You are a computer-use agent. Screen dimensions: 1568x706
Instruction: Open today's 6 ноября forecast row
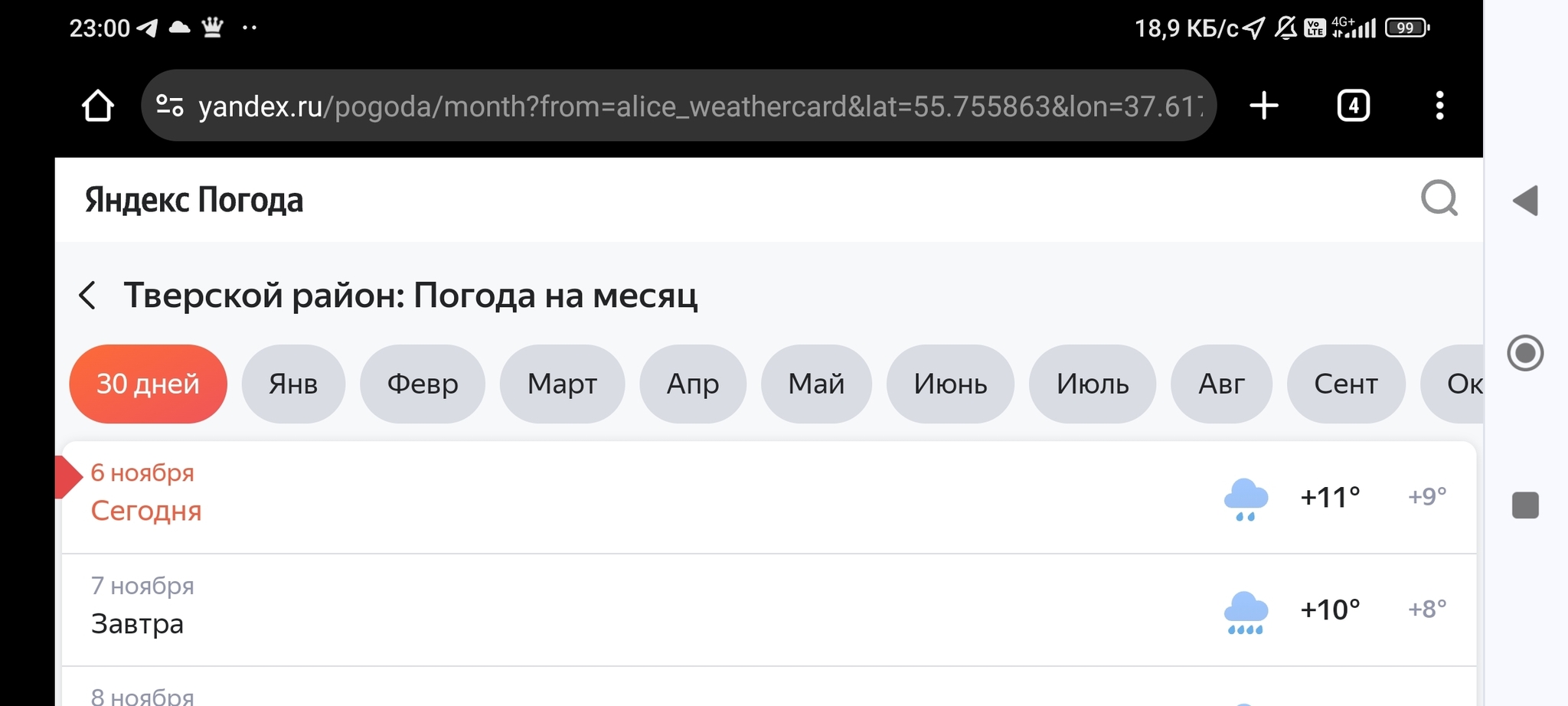pyautogui.click(x=769, y=497)
